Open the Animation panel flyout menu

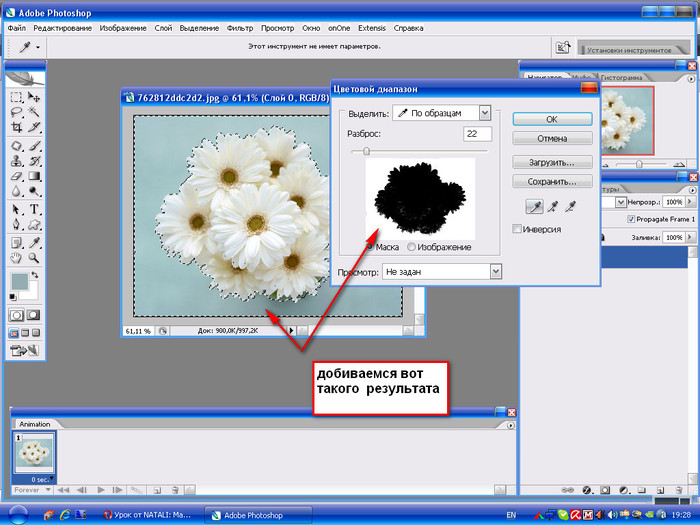[x=511, y=425]
